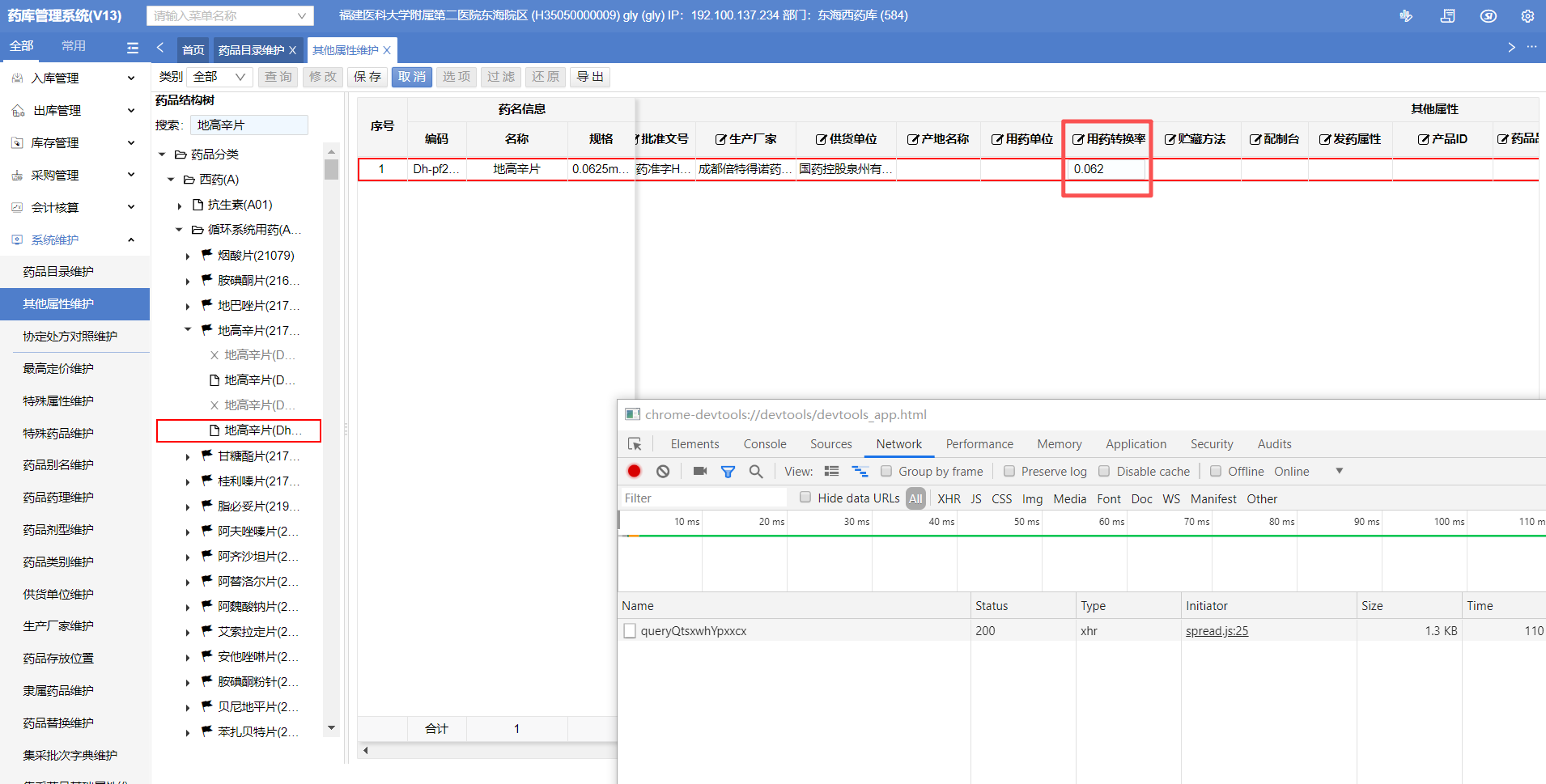Open the receipt document icon in the header
Viewport: 1546px width, 784px height.
coord(1448,15)
